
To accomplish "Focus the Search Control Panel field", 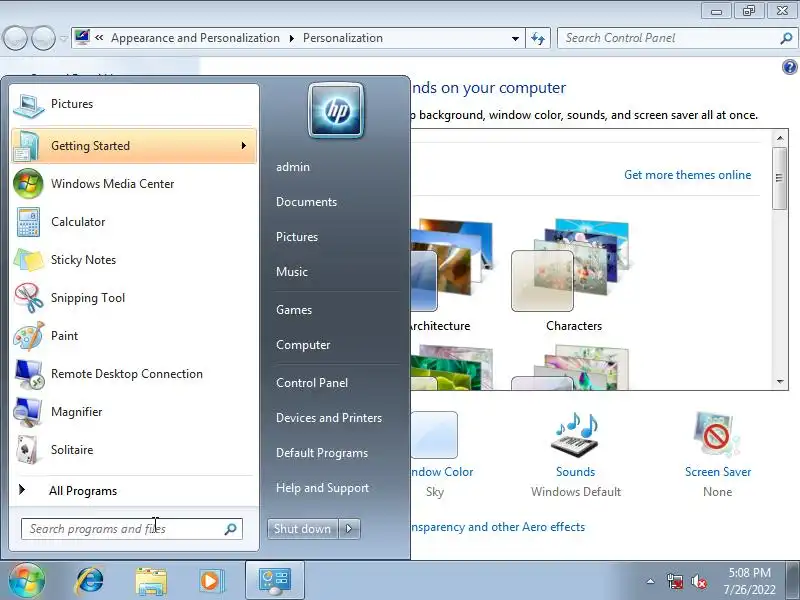I will (x=676, y=38).
